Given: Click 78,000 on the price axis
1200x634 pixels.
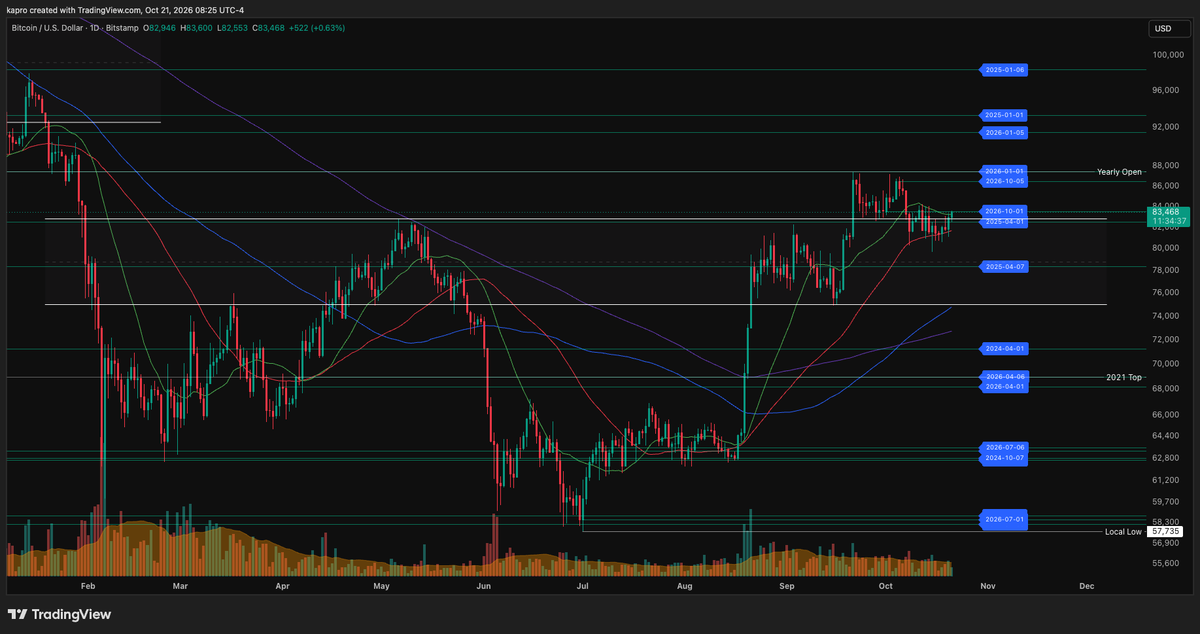Looking at the screenshot, I should (x=1165, y=270).
